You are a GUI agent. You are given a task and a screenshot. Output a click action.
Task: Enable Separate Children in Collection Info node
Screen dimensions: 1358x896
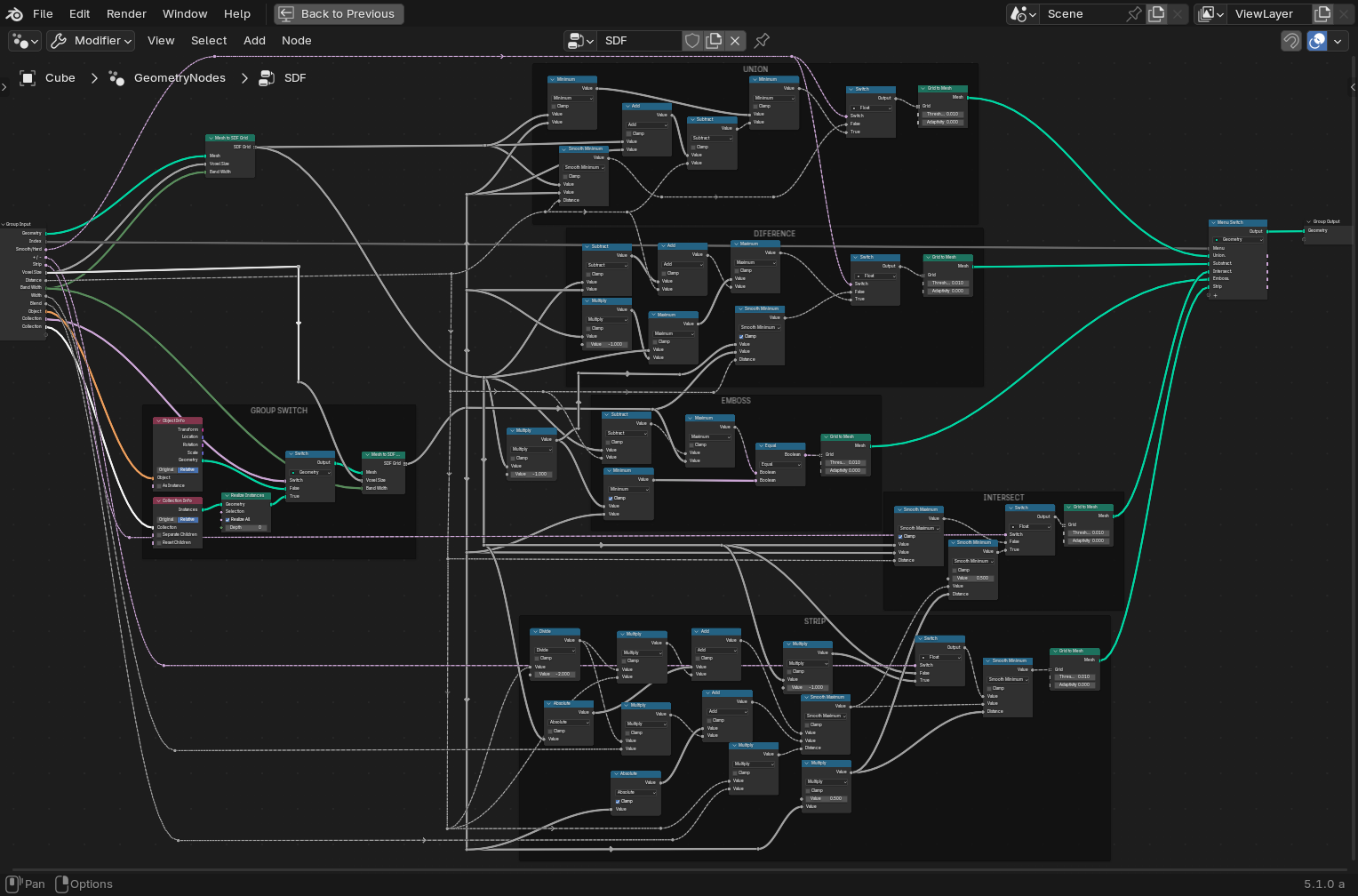[159, 535]
